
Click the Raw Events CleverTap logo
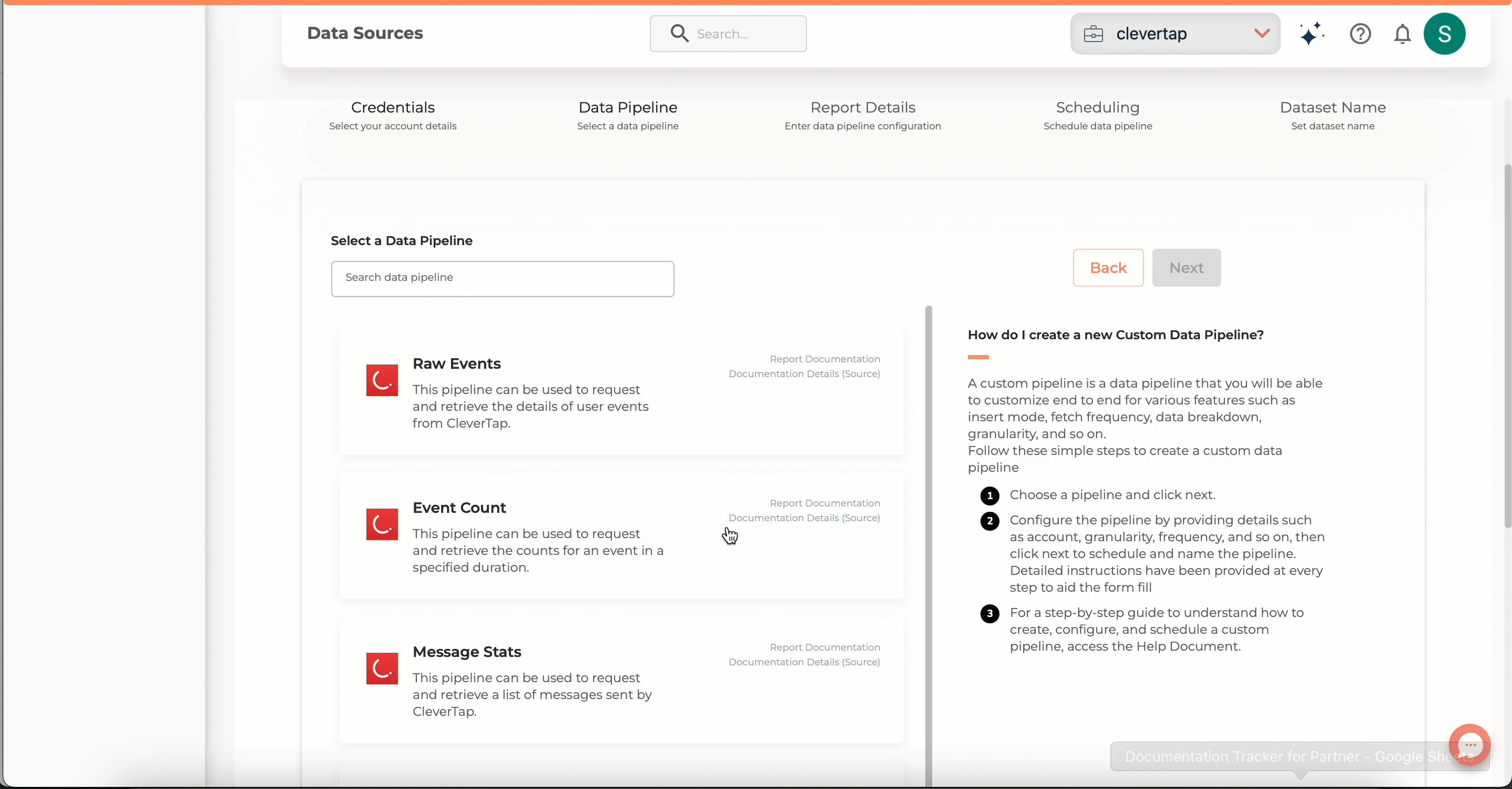tap(382, 380)
